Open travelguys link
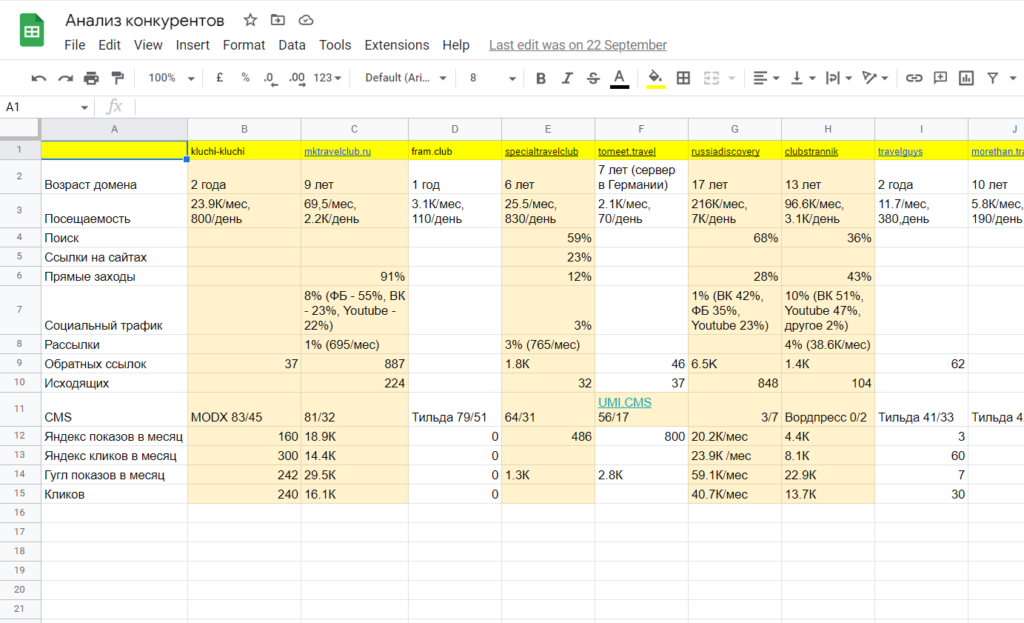Viewport: 1024px width, 623px height. click(900, 152)
